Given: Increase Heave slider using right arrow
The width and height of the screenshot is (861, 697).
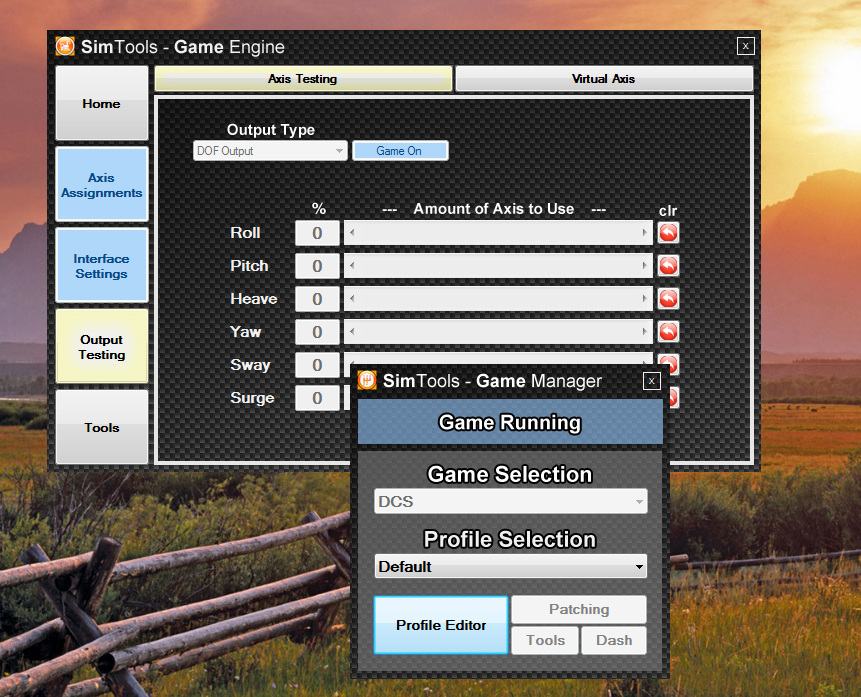Looking at the screenshot, I should pyautogui.click(x=645, y=299).
